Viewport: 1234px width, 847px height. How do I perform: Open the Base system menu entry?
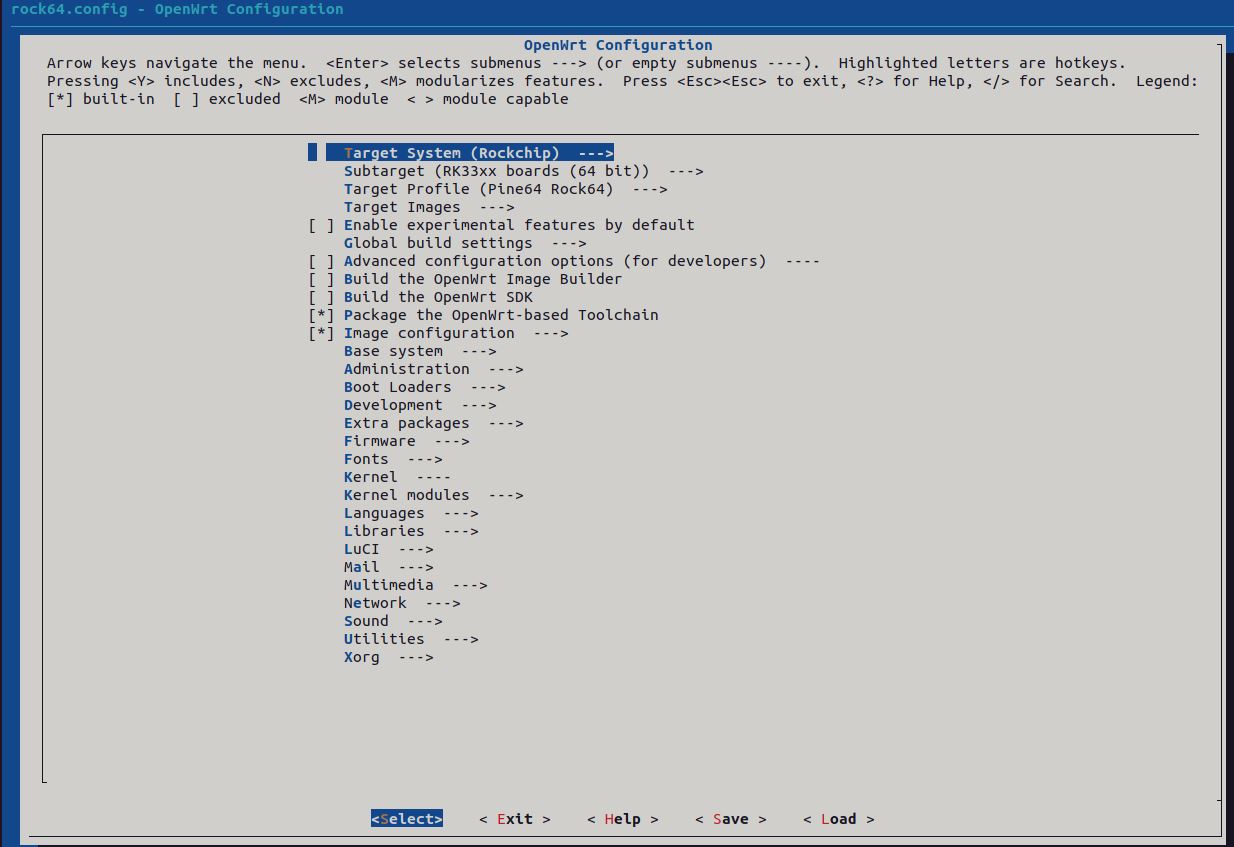419,351
